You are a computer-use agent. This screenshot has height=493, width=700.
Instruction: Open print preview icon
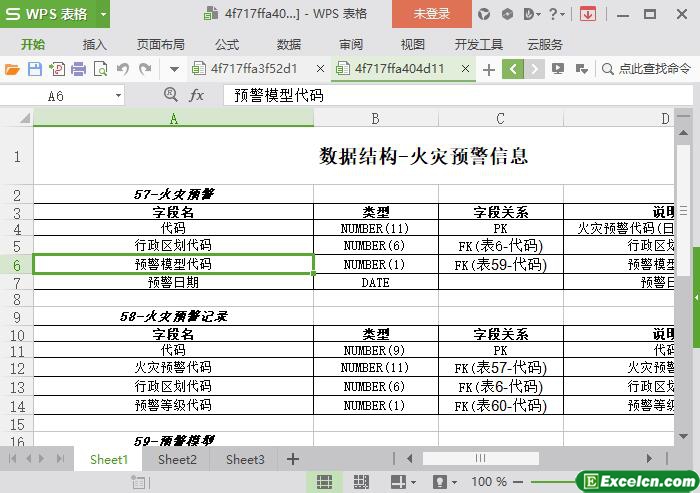pos(100,69)
